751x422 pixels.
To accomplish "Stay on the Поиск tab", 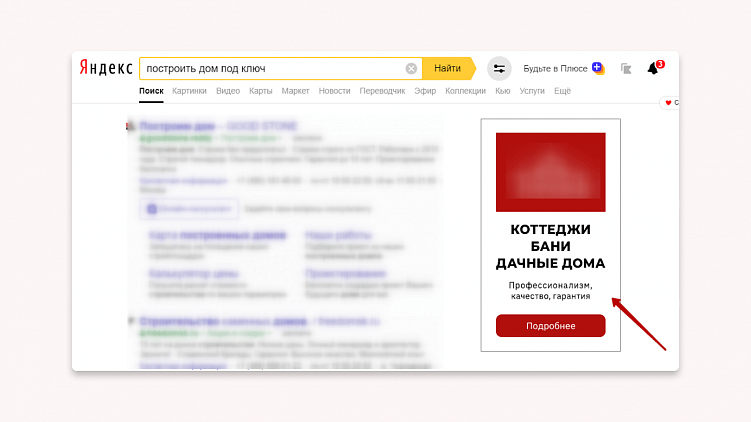I will pos(151,91).
